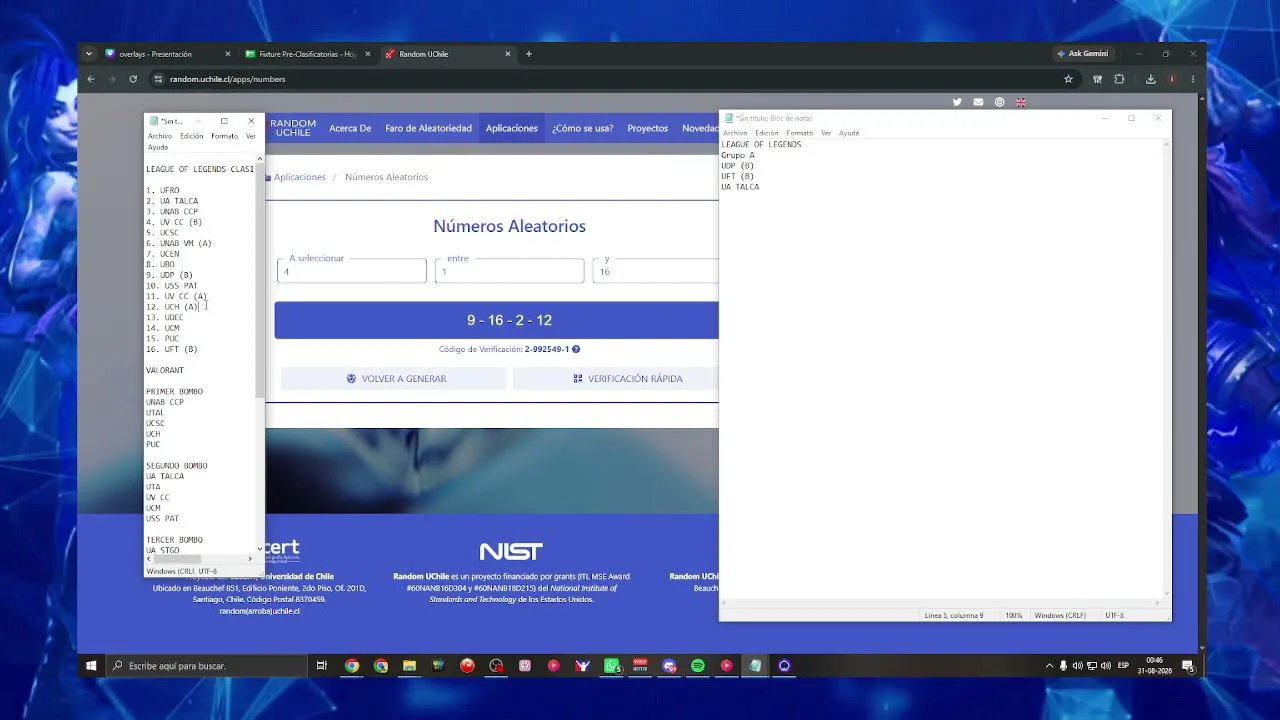Open the Chrome three-dot menu
The height and width of the screenshot is (720, 1280).
[1193, 79]
